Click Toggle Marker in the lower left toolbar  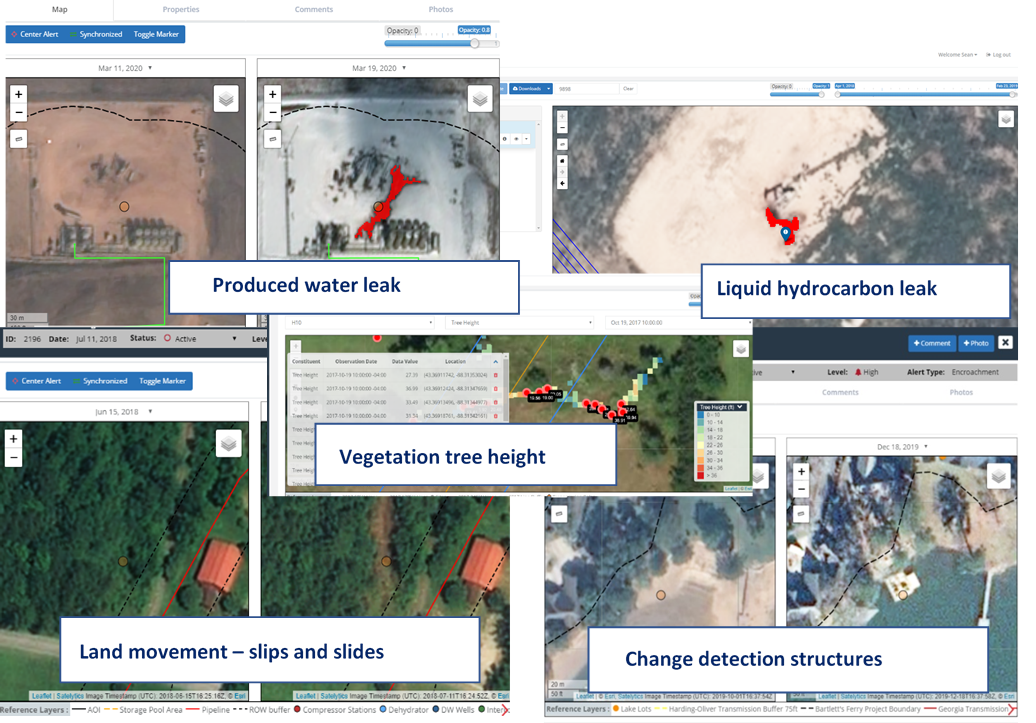pyautogui.click(x=163, y=381)
